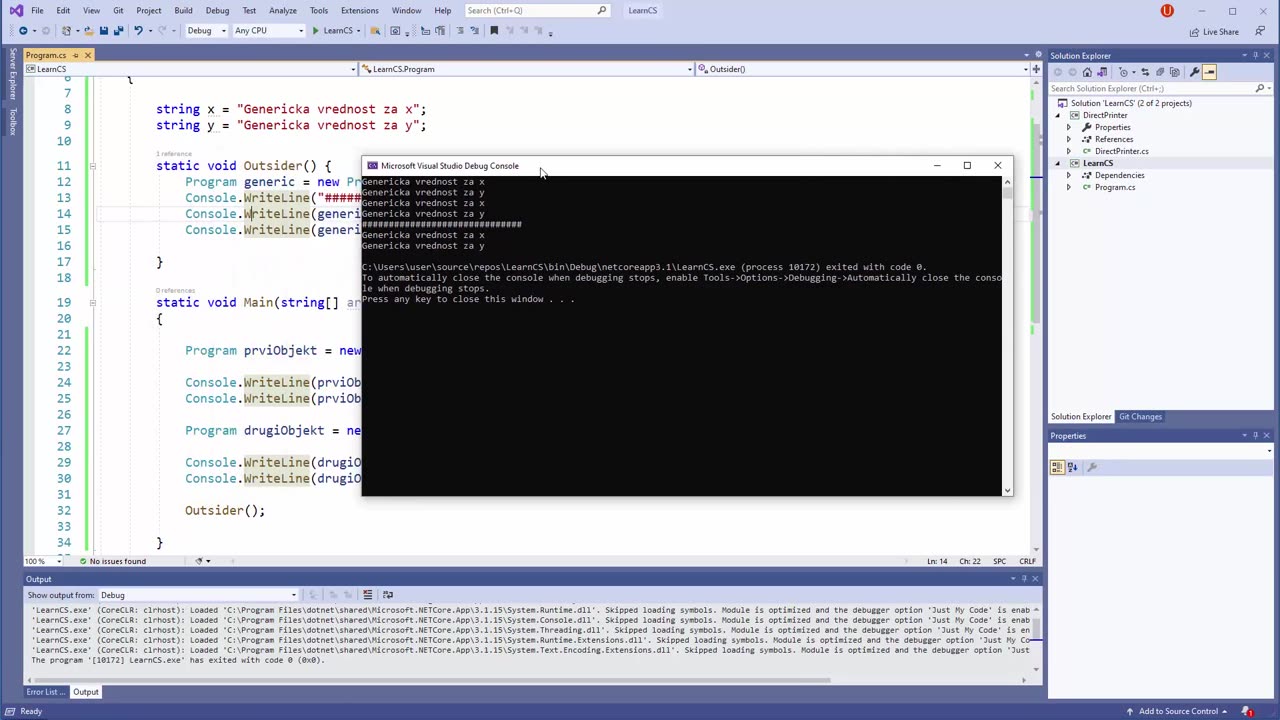Screen dimensions: 1280x720
Task: Switch views icon in Solution Explorer toolbar
Action: pyautogui.click(x=1102, y=72)
